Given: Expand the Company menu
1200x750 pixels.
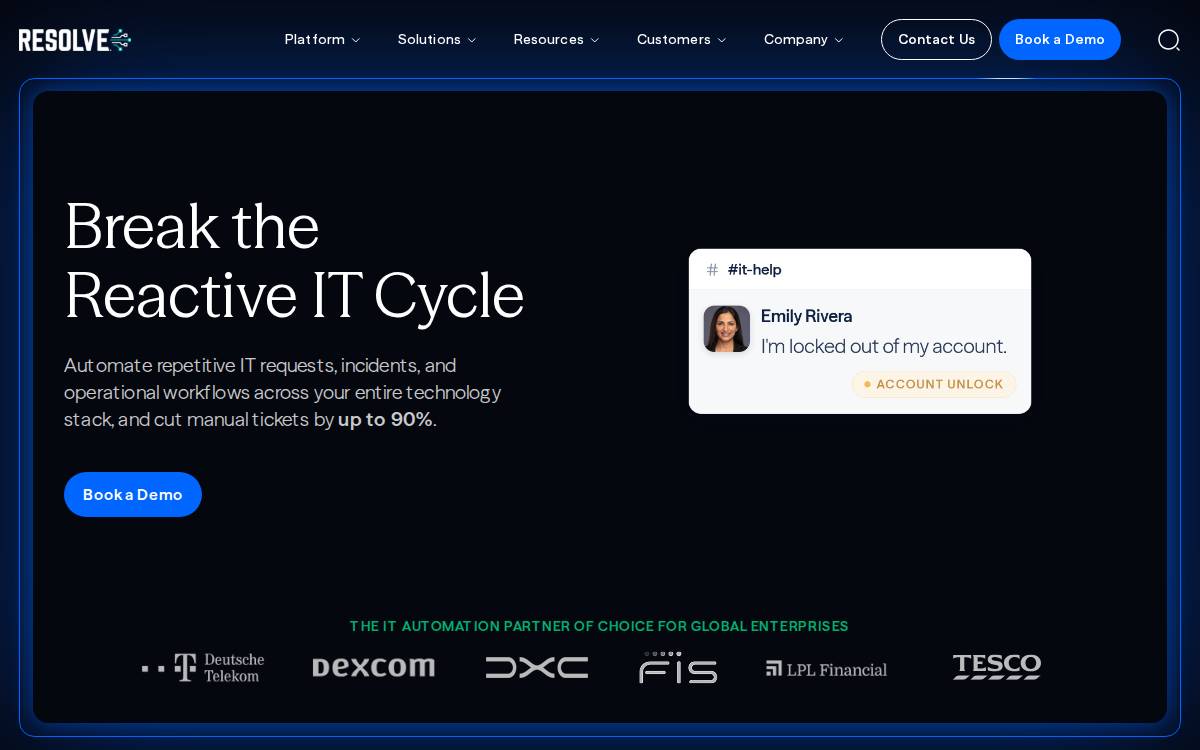Looking at the screenshot, I should [x=803, y=40].
